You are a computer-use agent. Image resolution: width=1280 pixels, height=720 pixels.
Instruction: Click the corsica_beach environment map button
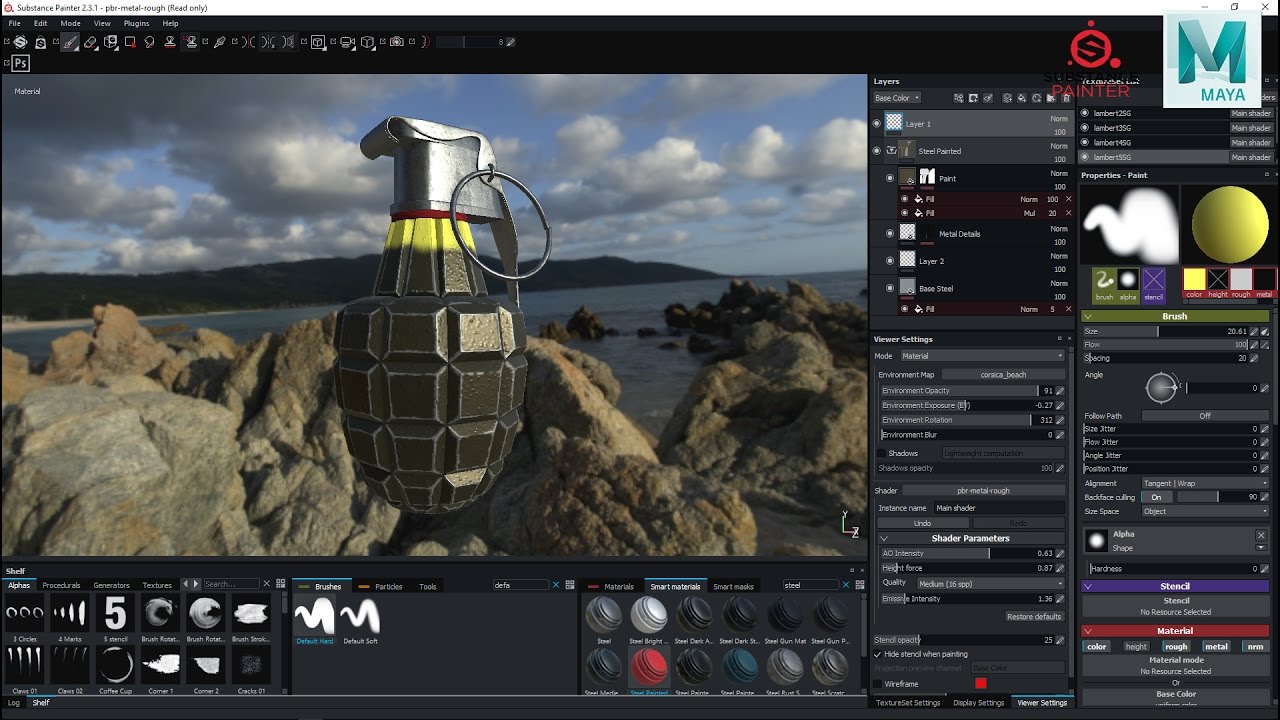1003,375
